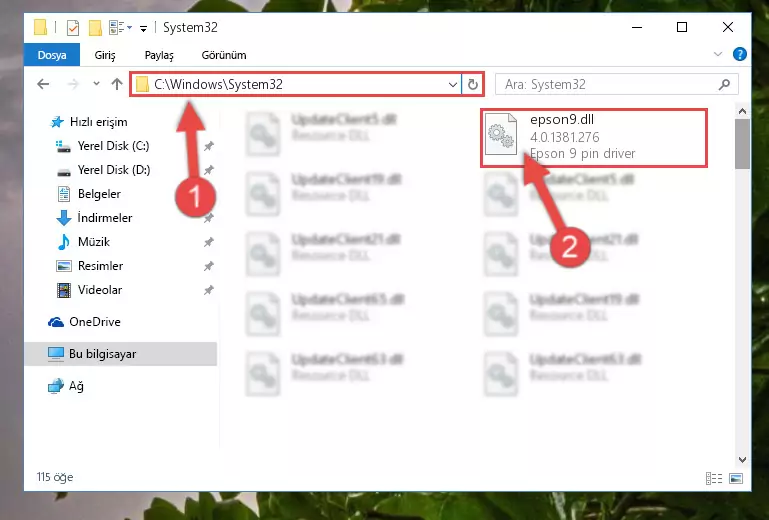Open the Müzik folder

[x=94, y=242]
